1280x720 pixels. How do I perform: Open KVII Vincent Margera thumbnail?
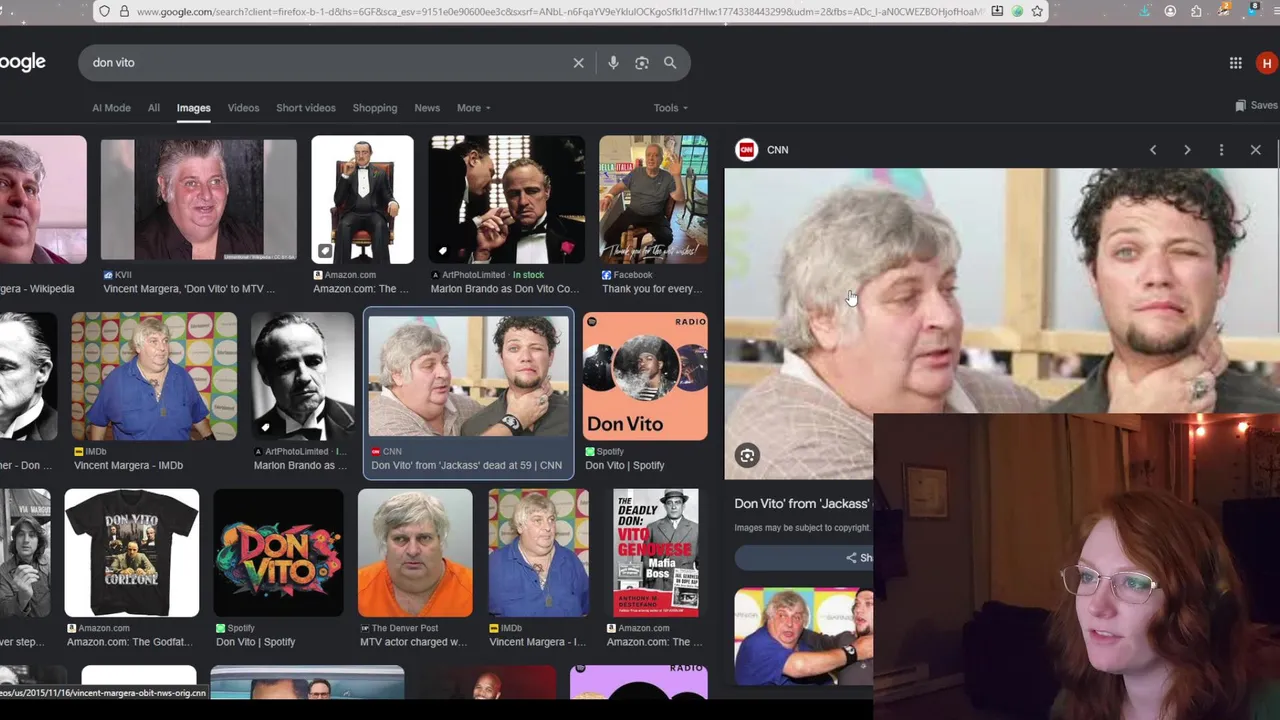[199, 199]
